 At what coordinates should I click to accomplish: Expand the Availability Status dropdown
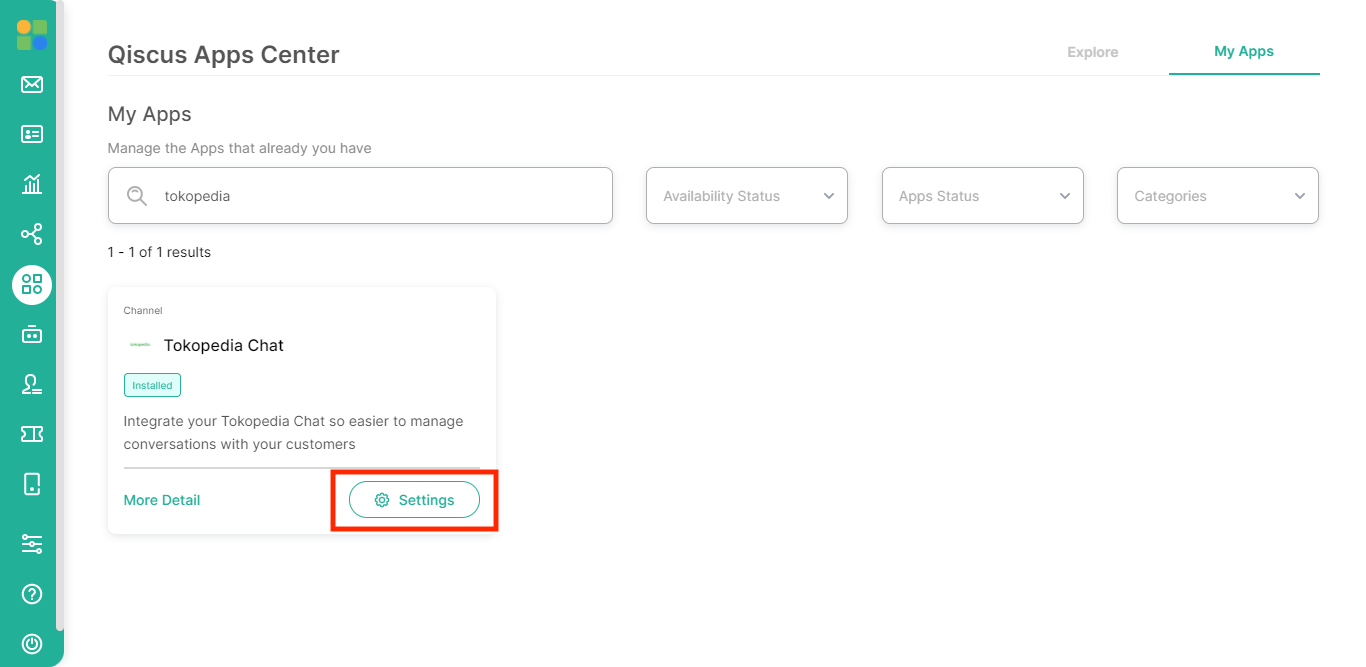coord(747,196)
